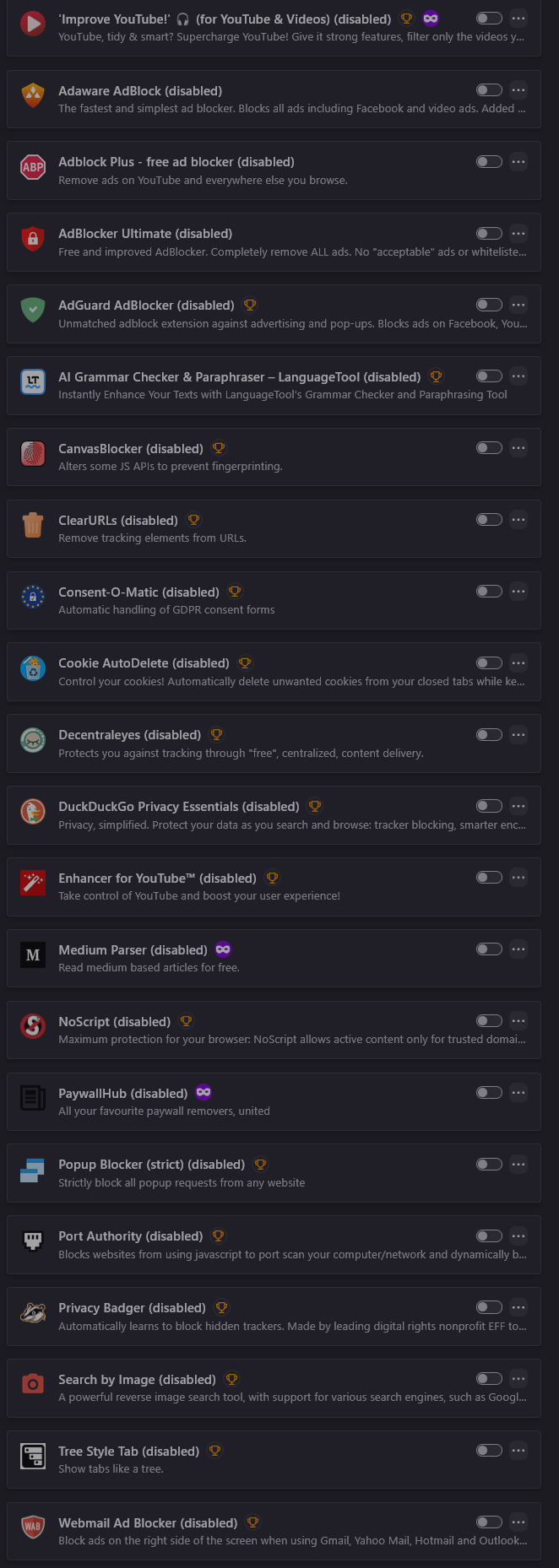Open more options for Port Authority
559x1568 pixels.
pyautogui.click(x=518, y=1236)
